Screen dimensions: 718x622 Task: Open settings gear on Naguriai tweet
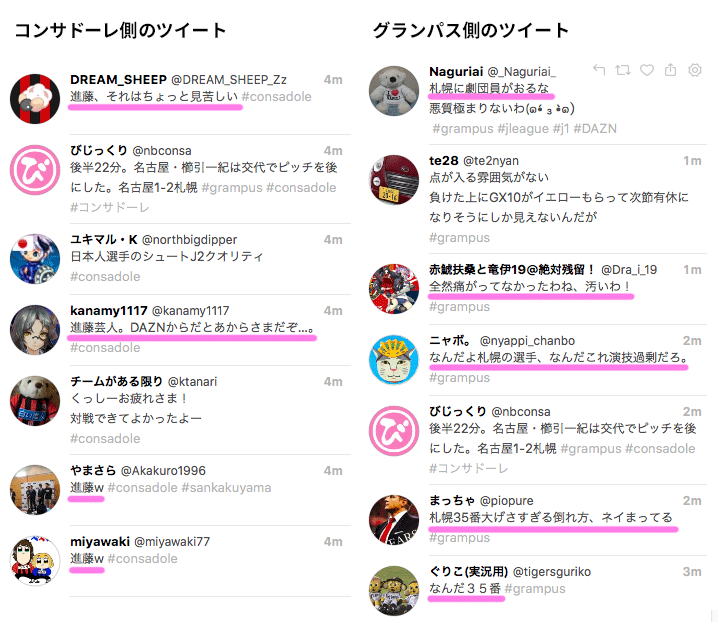(x=695, y=70)
